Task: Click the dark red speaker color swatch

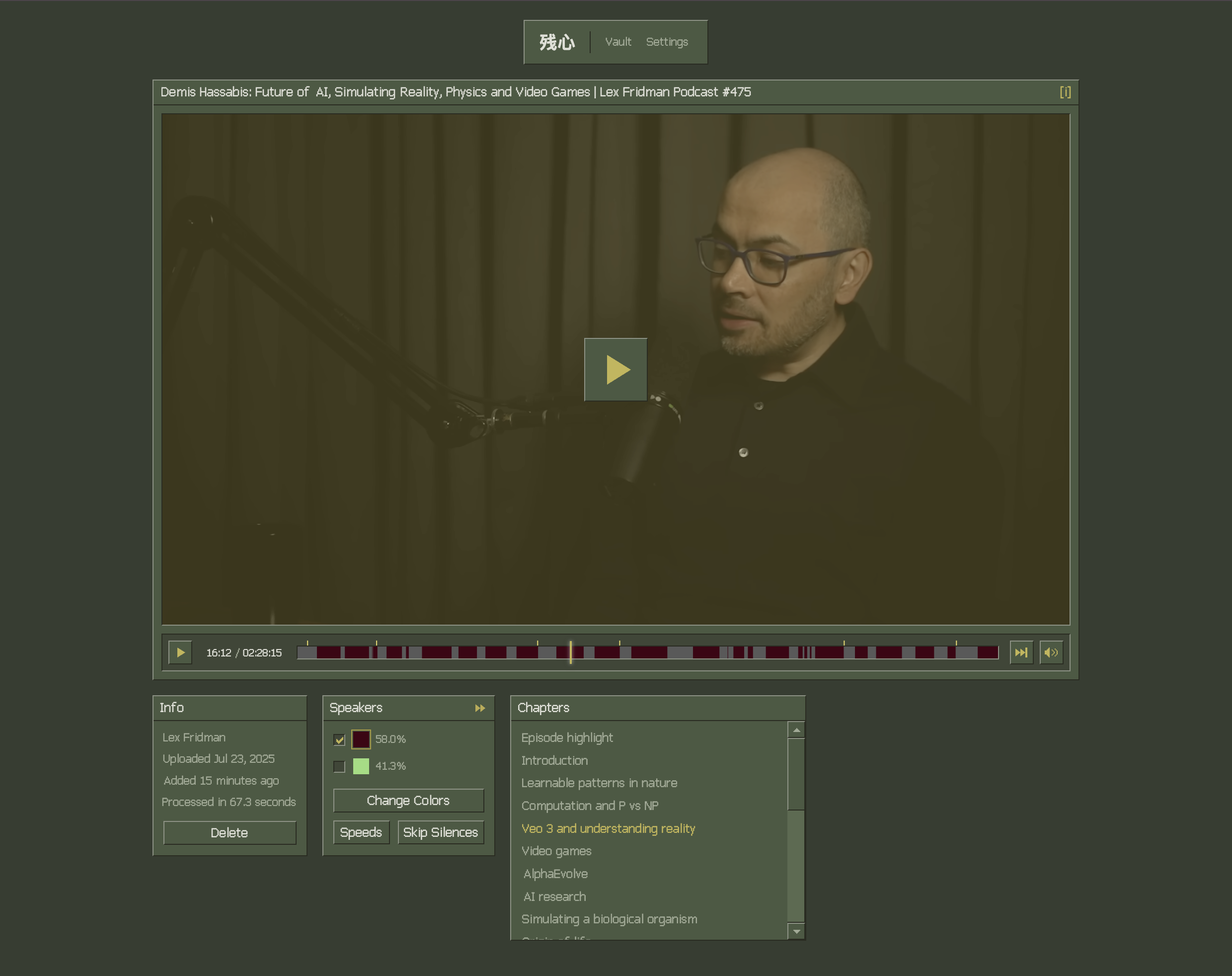Action: click(x=361, y=739)
